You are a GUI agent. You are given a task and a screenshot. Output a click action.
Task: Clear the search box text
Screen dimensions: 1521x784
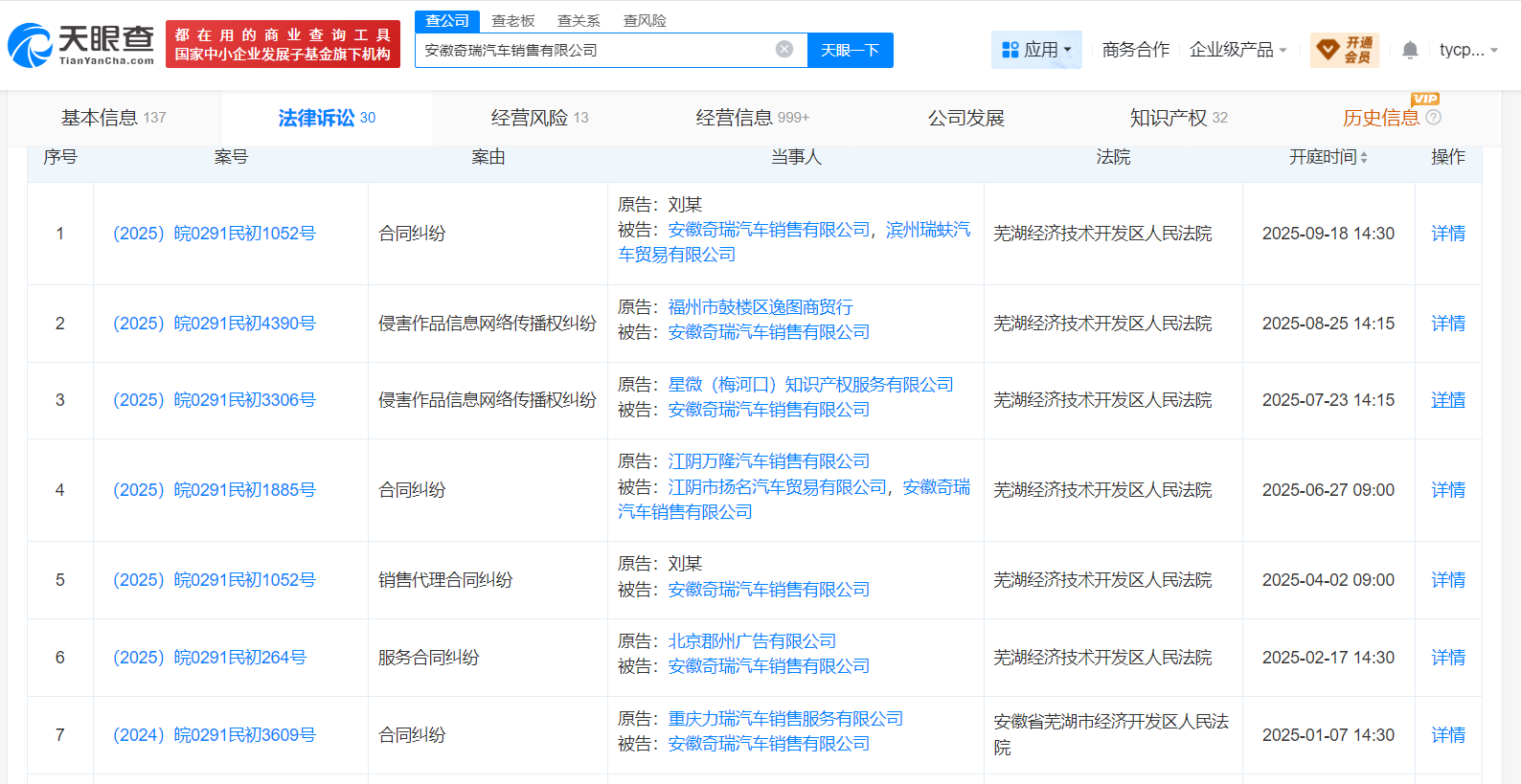784,50
